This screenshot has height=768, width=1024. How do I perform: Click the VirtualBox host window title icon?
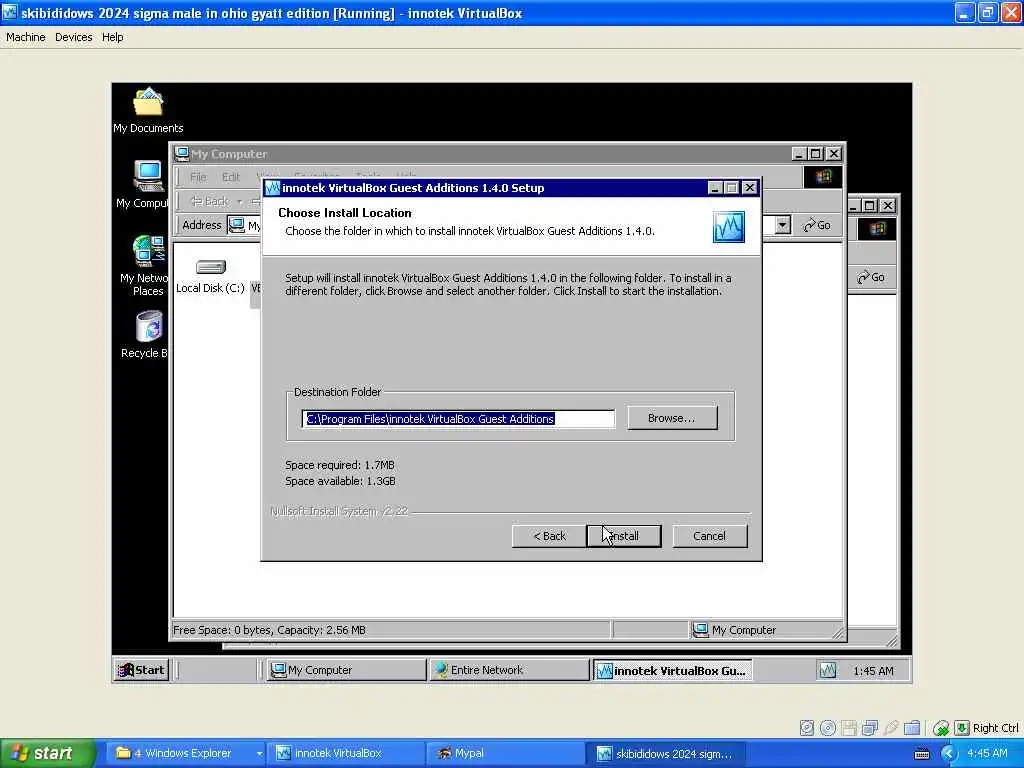(x=9, y=12)
